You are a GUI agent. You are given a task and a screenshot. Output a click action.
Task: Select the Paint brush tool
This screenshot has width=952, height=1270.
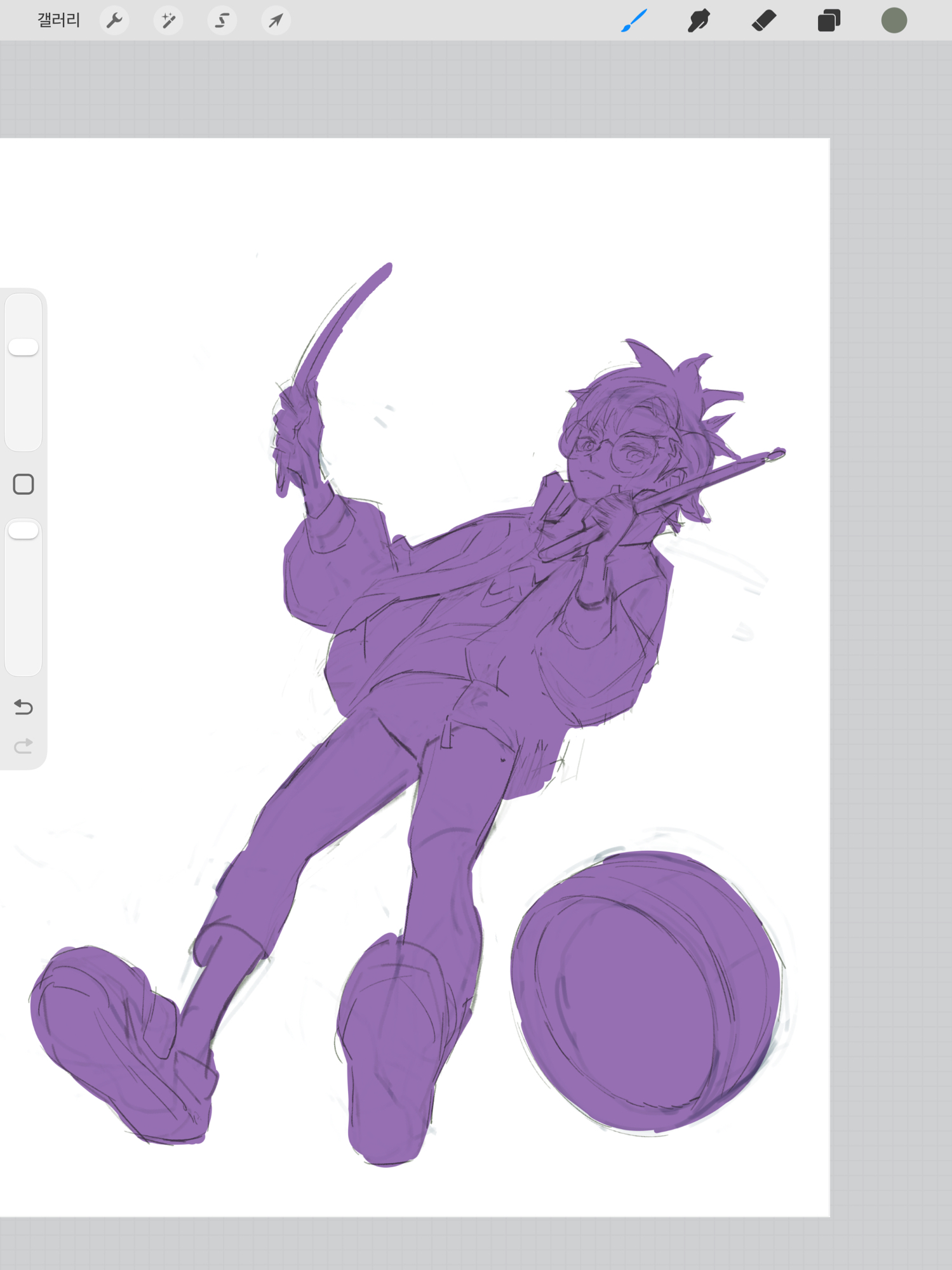tap(634, 20)
